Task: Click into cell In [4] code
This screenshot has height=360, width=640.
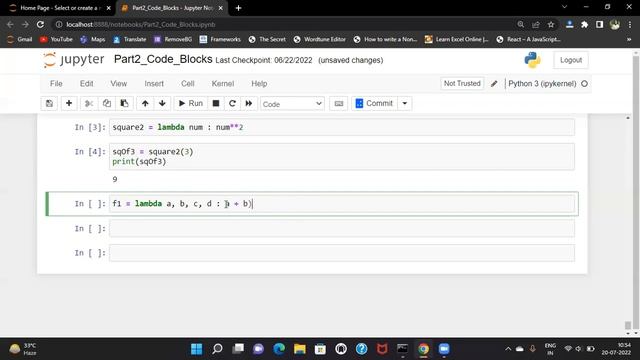Action: click(x=342, y=157)
